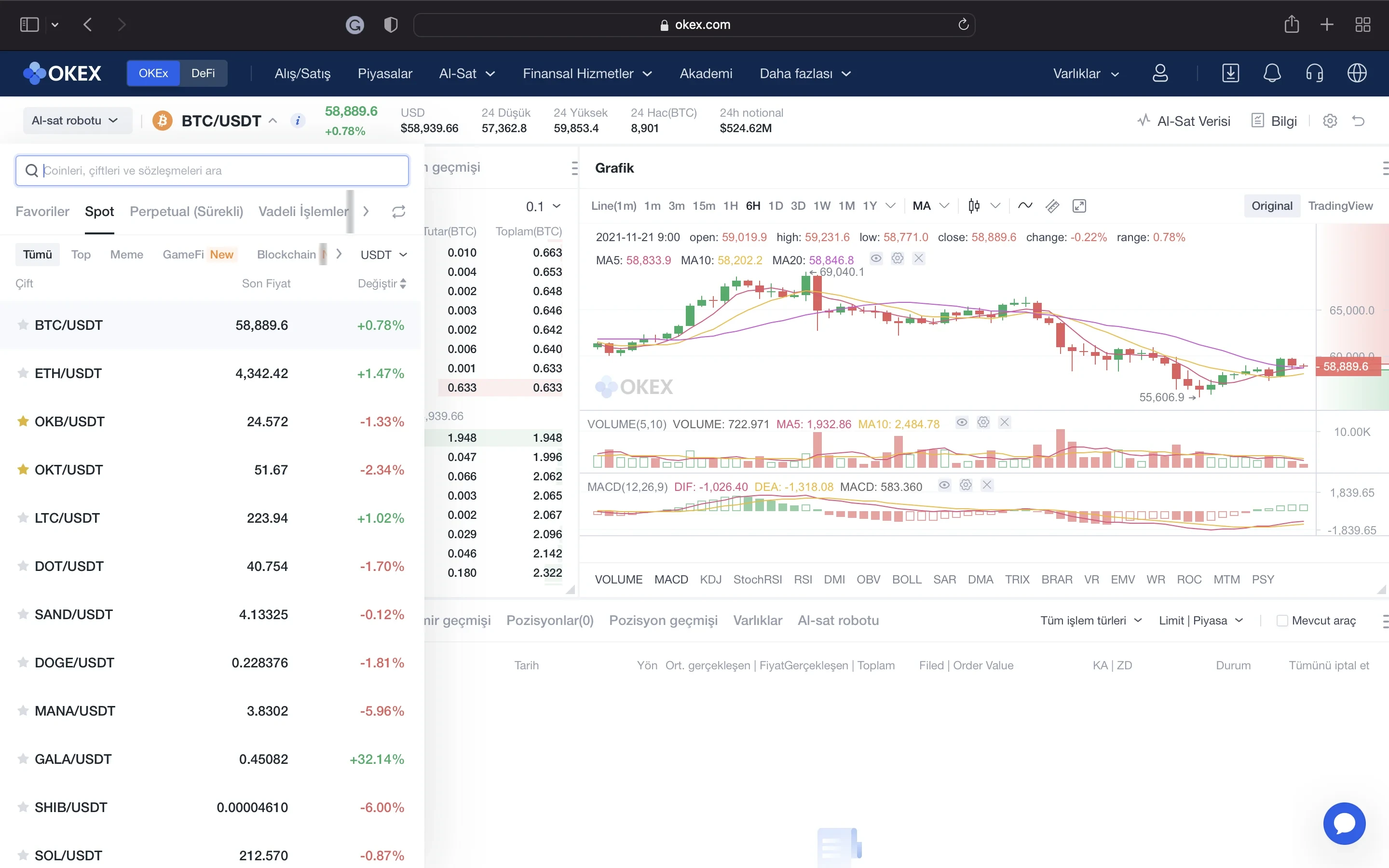
Task: Open the Akademi link
Action: (706, 73)
